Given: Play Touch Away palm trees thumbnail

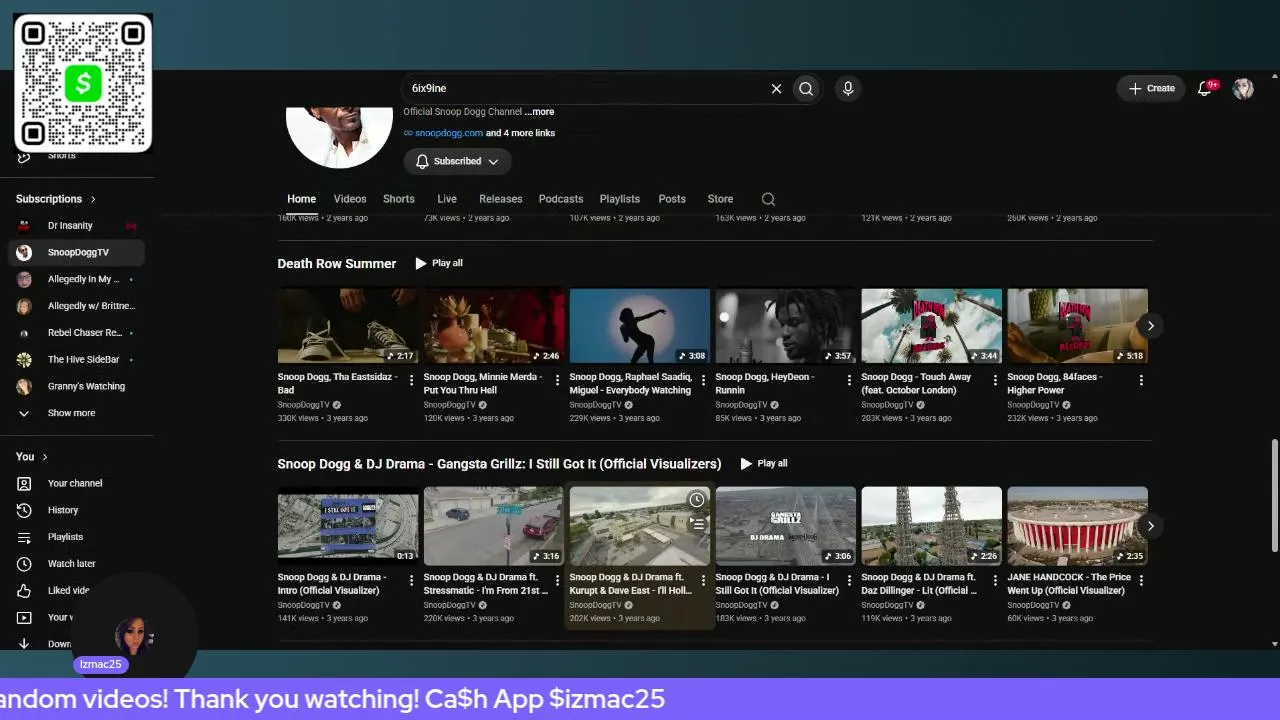Looking at the screenshot, I should [x=931, y=326].
